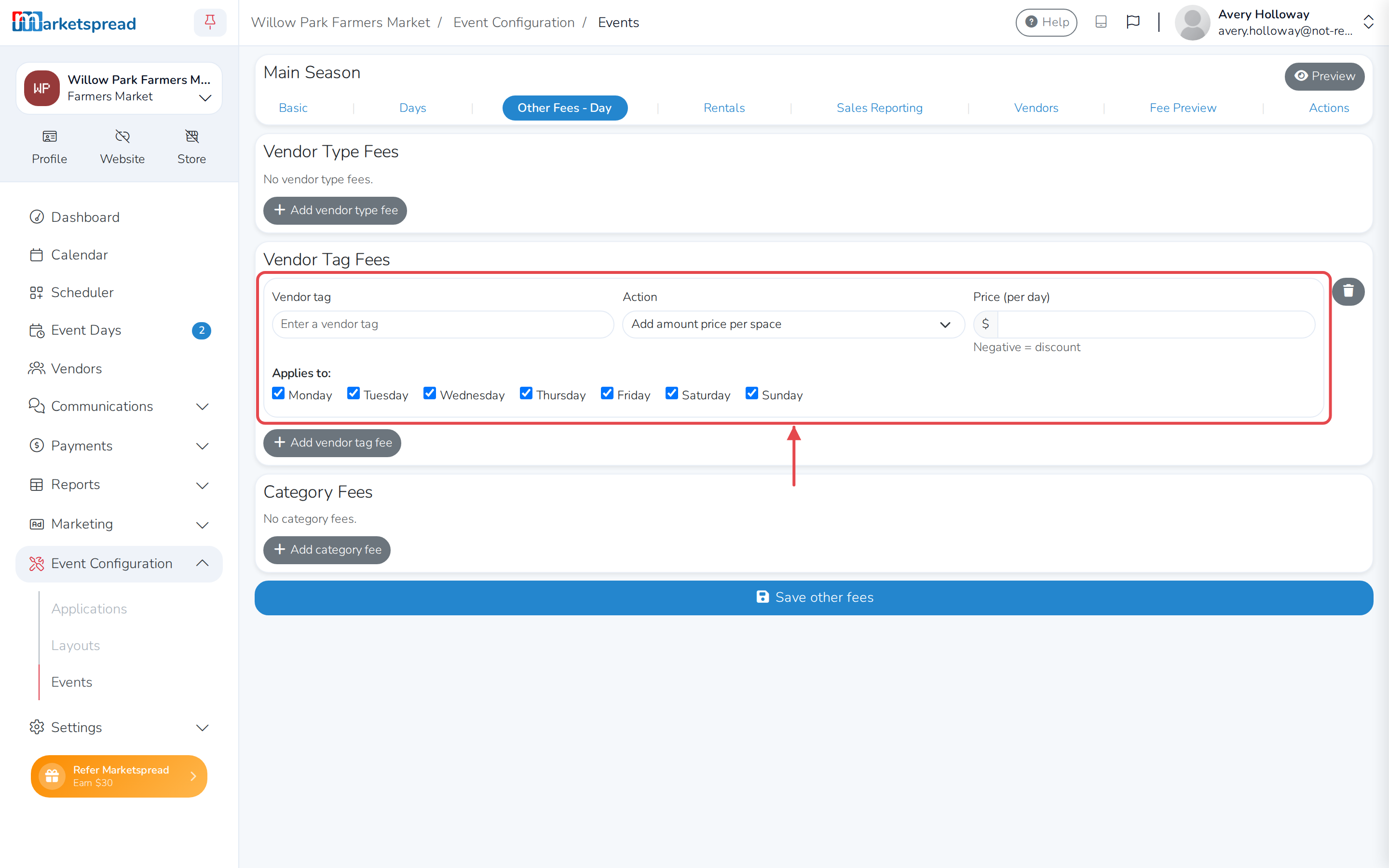Screen dimensions: 1389x868
Task: Click the WP market badge icon
Action: tap(41, 88)
